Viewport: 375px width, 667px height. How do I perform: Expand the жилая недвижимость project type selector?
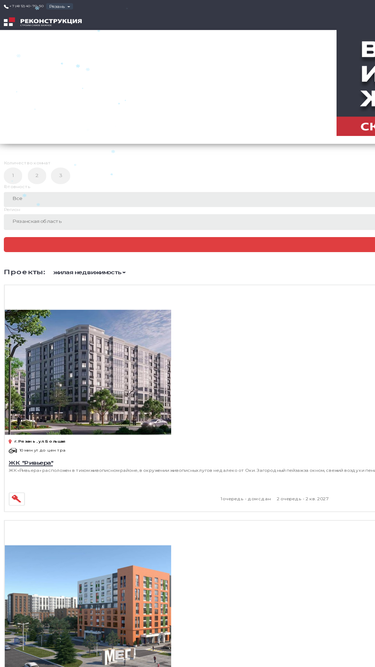(89, 272)
